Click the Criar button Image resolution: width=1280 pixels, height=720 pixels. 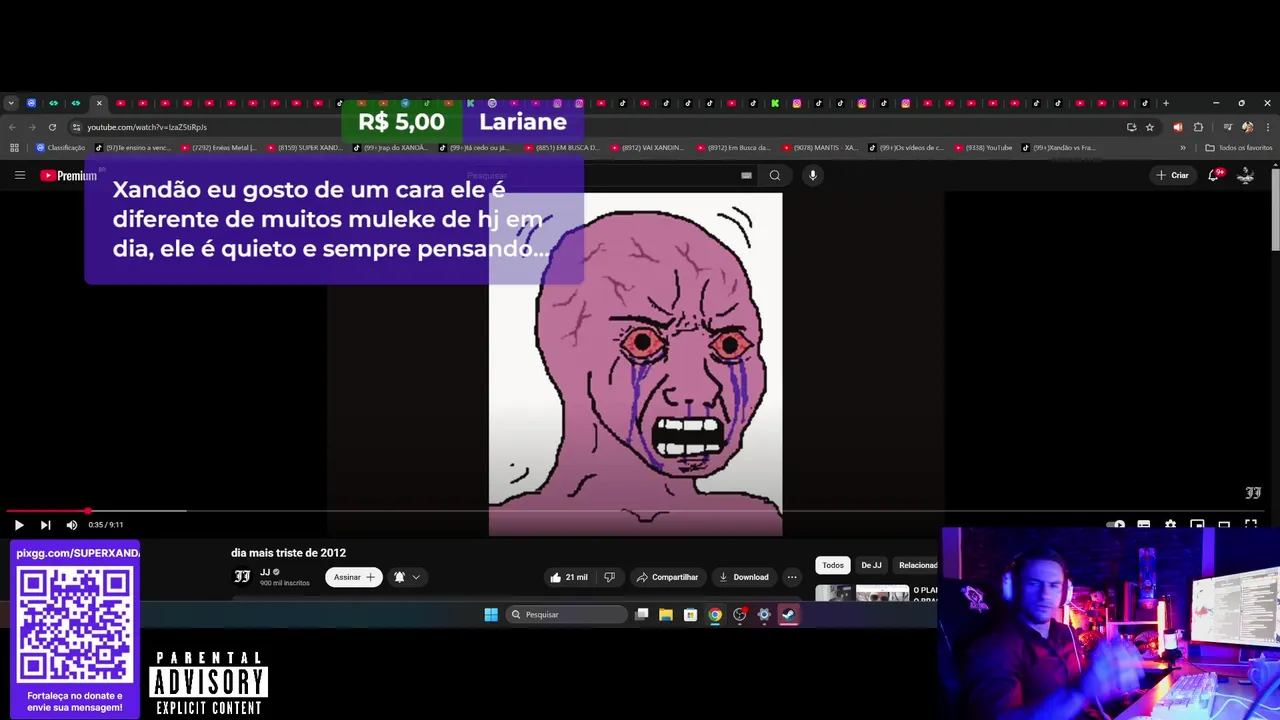tap(1172, 175)
